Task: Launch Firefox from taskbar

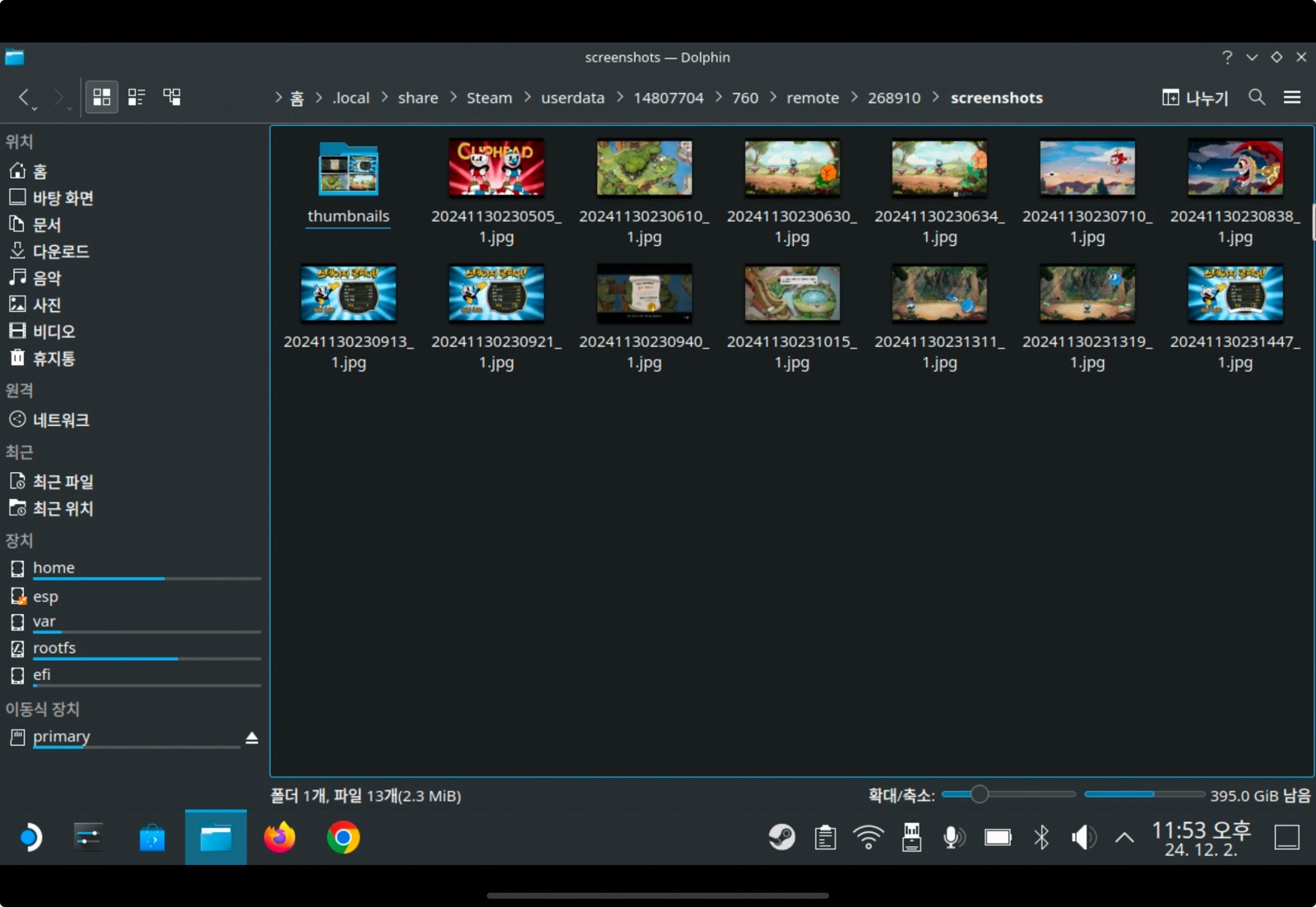Action: 280,837
